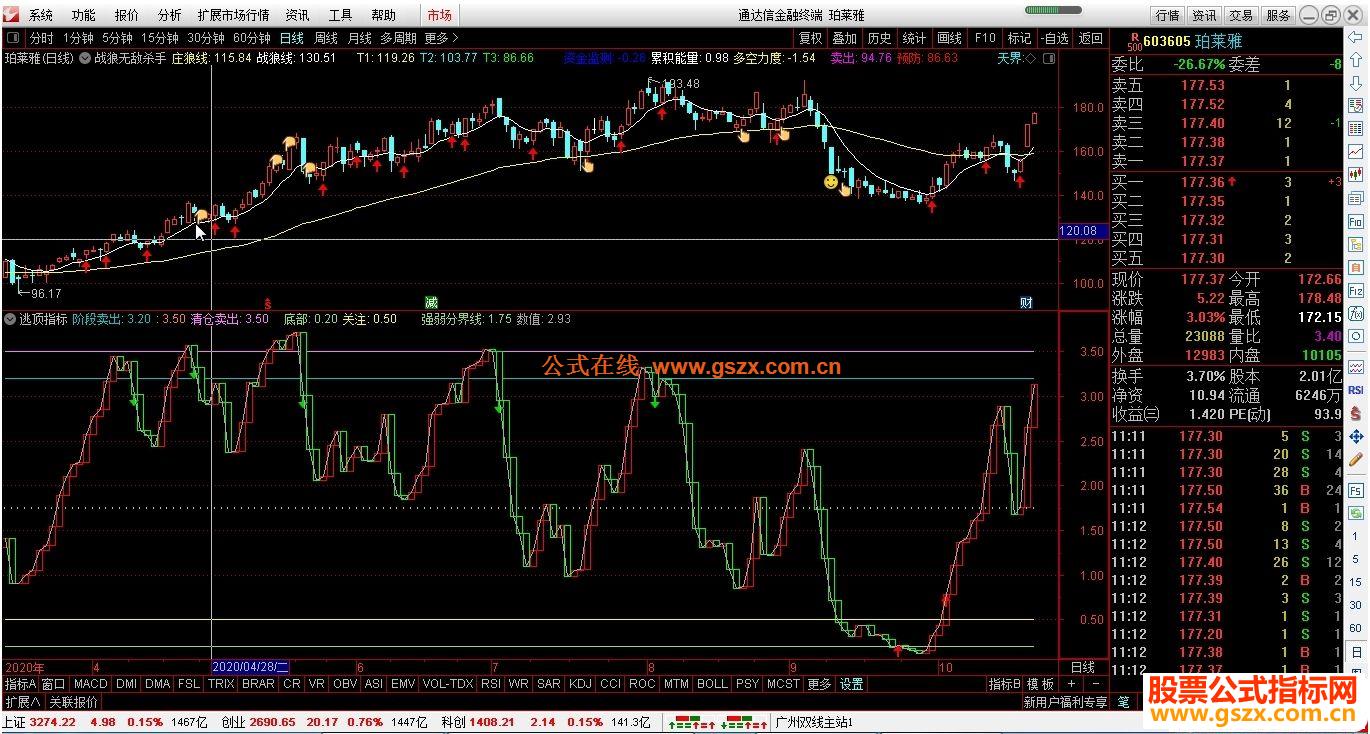Select the 周线 weekly chart tab

tap(326, 38)
